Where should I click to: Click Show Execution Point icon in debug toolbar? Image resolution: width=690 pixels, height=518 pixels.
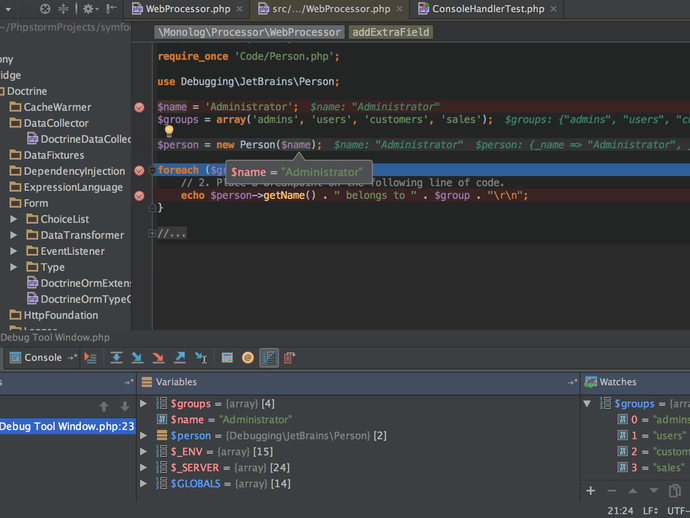(92, 357)
